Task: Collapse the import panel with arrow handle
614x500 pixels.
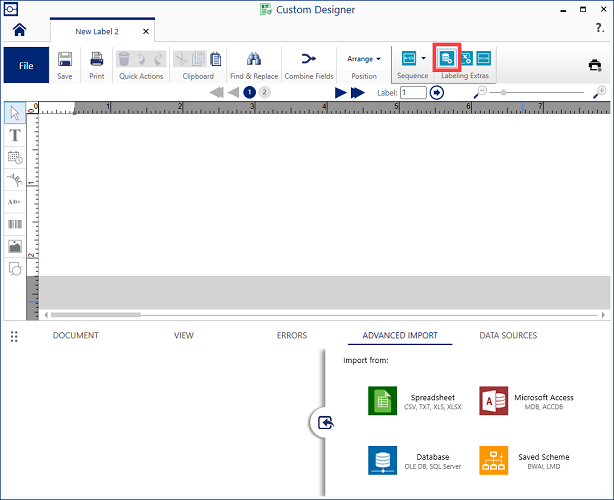Action: (324, 423)
